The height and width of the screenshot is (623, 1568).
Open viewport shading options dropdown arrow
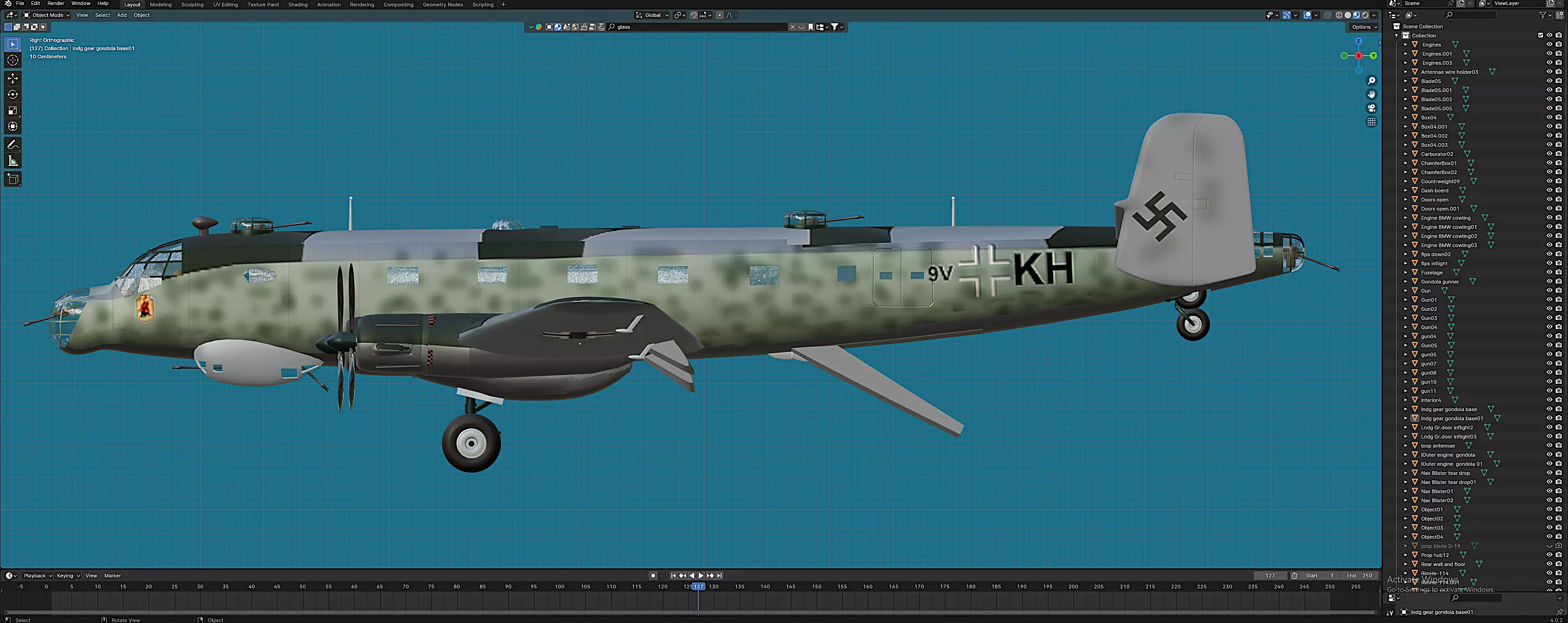point(1374,15)
